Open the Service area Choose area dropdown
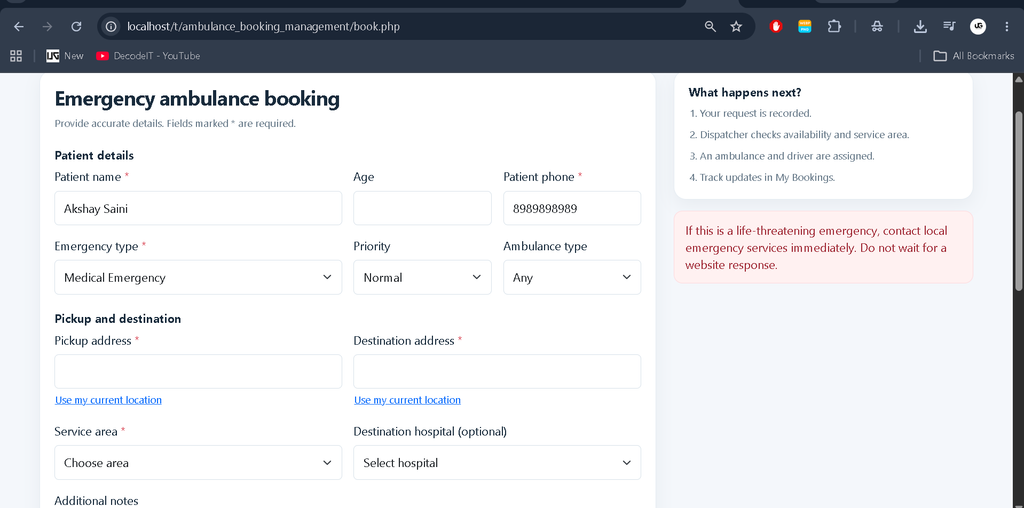1024x508 pixels. click(x=198, y=463)
